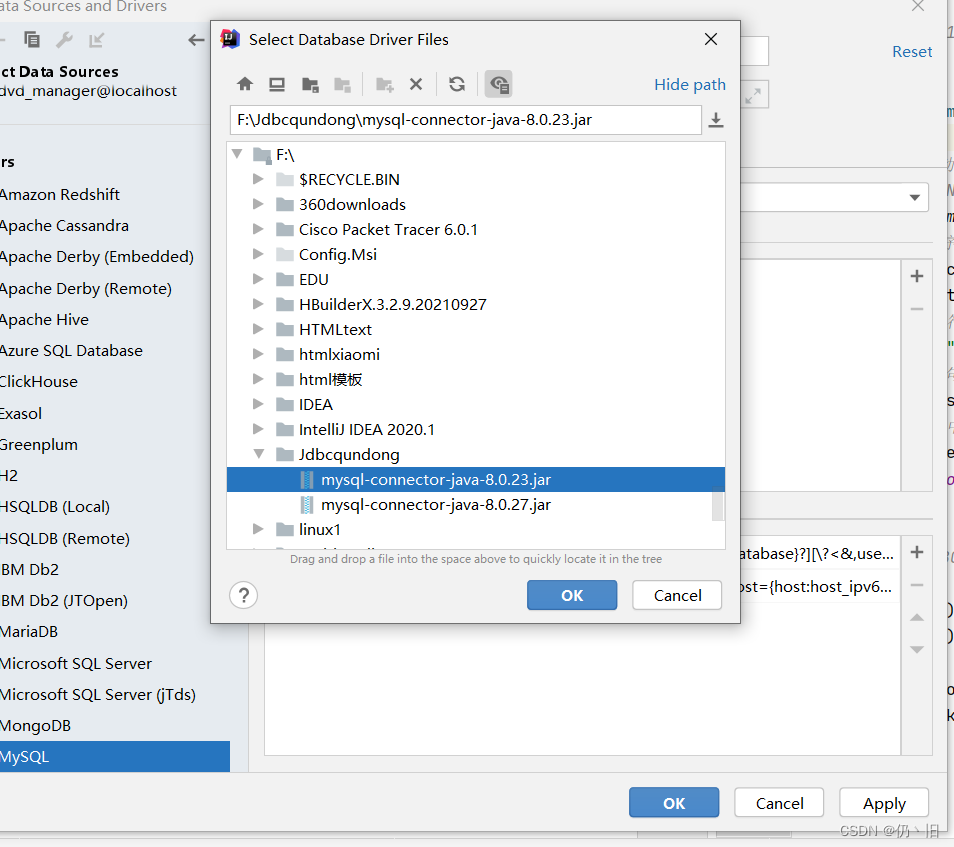This screenshot has height=847, width=954.
Task: Toggle show hidden files icon
Action: click(x=498, y=84)
